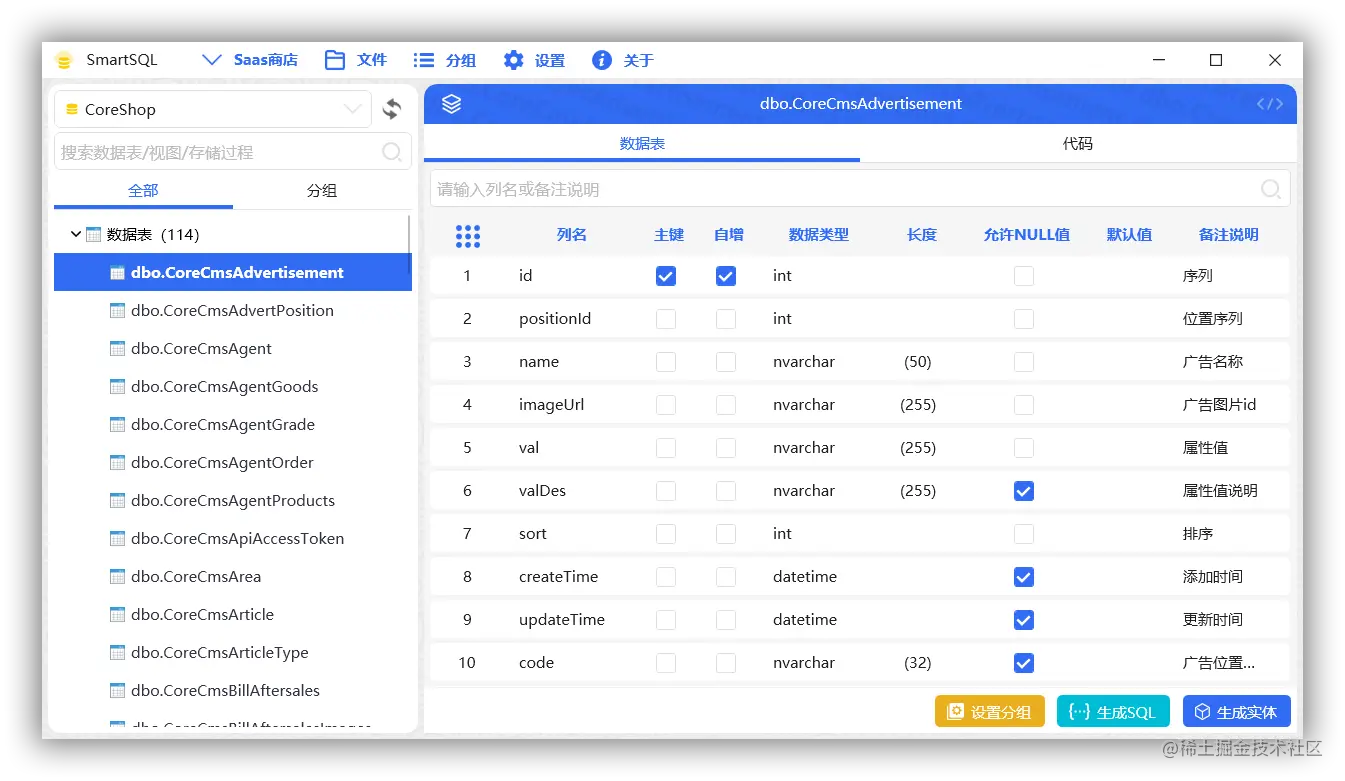1345x781 pixels.
Task: Uncheck allow NULL for valDes row
Action: click(1024, 491)
